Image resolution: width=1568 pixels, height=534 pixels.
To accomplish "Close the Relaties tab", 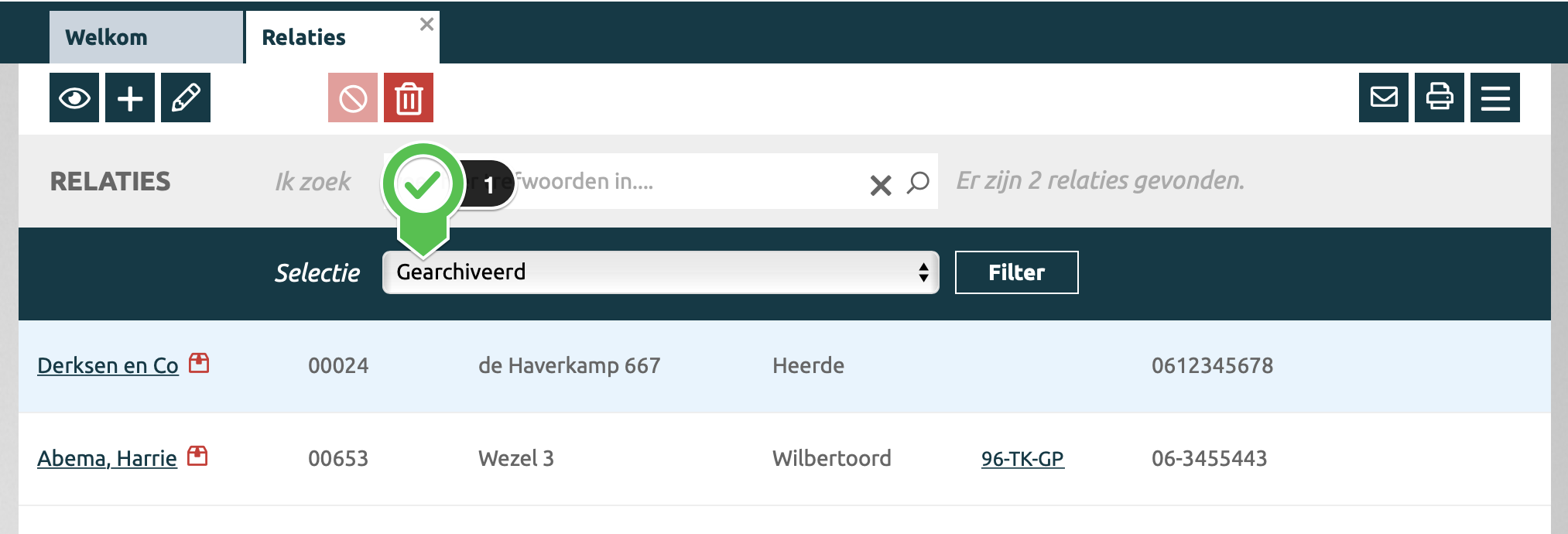I will (426, 25).
